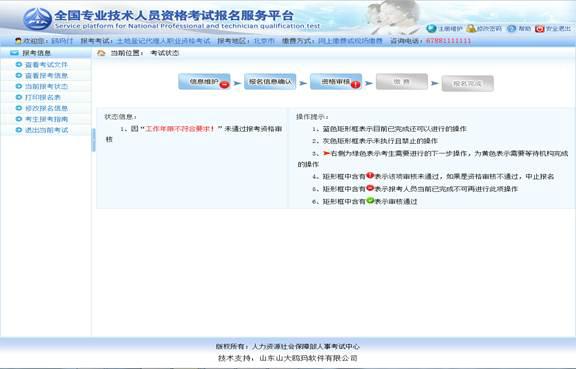Click exam name 土地登记代理人职业资格考试
This screenshot has height=369, width=576.
coord(163,41)
